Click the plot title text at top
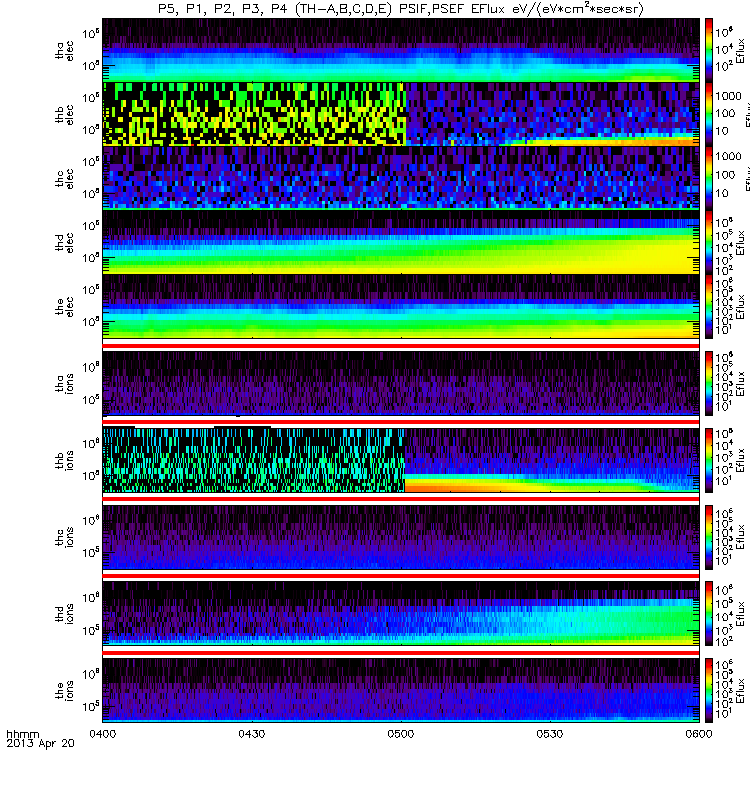The width and height of the screenshot is (750, 800). click(401, 9)
